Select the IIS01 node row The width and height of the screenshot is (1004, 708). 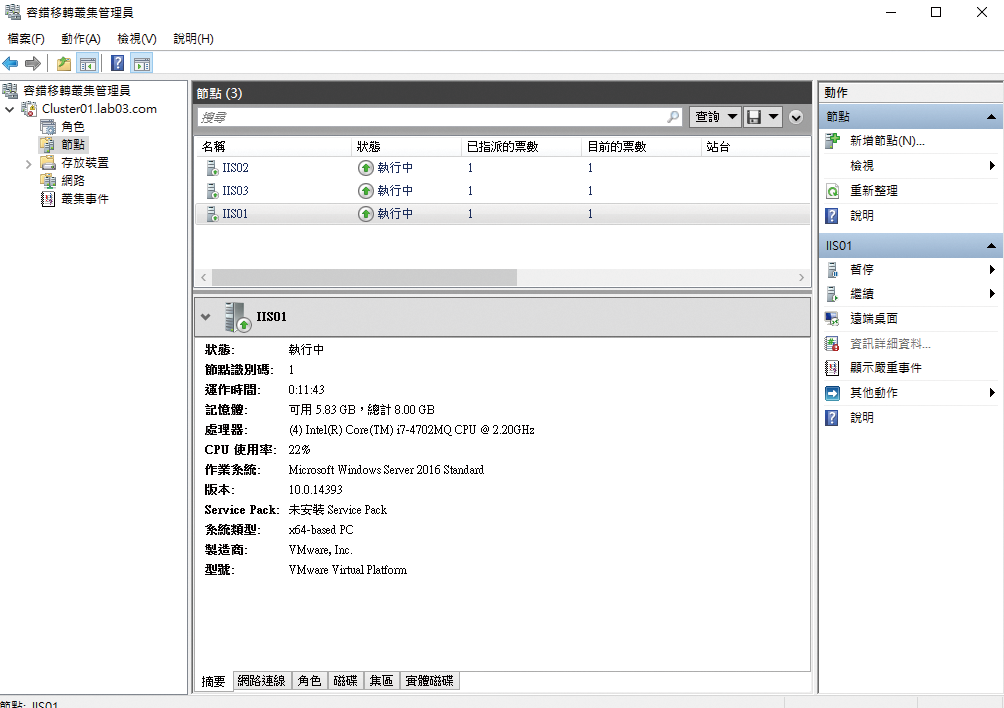[503, 214]
